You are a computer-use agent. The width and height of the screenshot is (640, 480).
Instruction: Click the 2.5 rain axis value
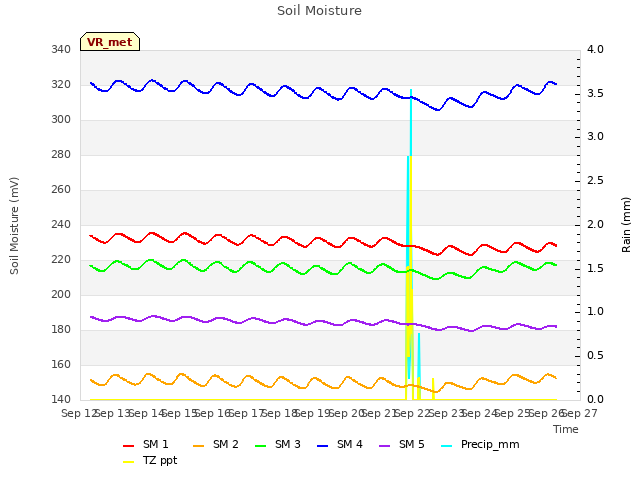595,181
